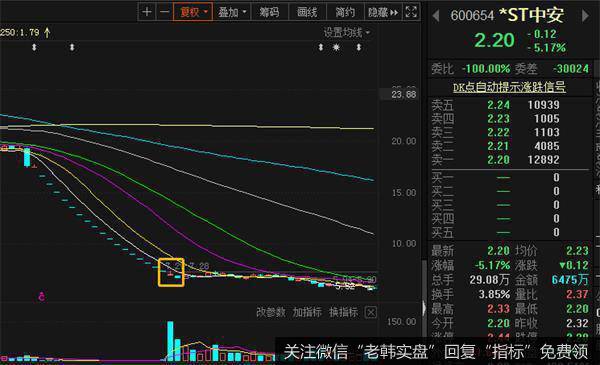This screenshot has height=365, width=600.
Task: Open the DK点自动提示涨跌信号 link
Action: pos(509,87)
